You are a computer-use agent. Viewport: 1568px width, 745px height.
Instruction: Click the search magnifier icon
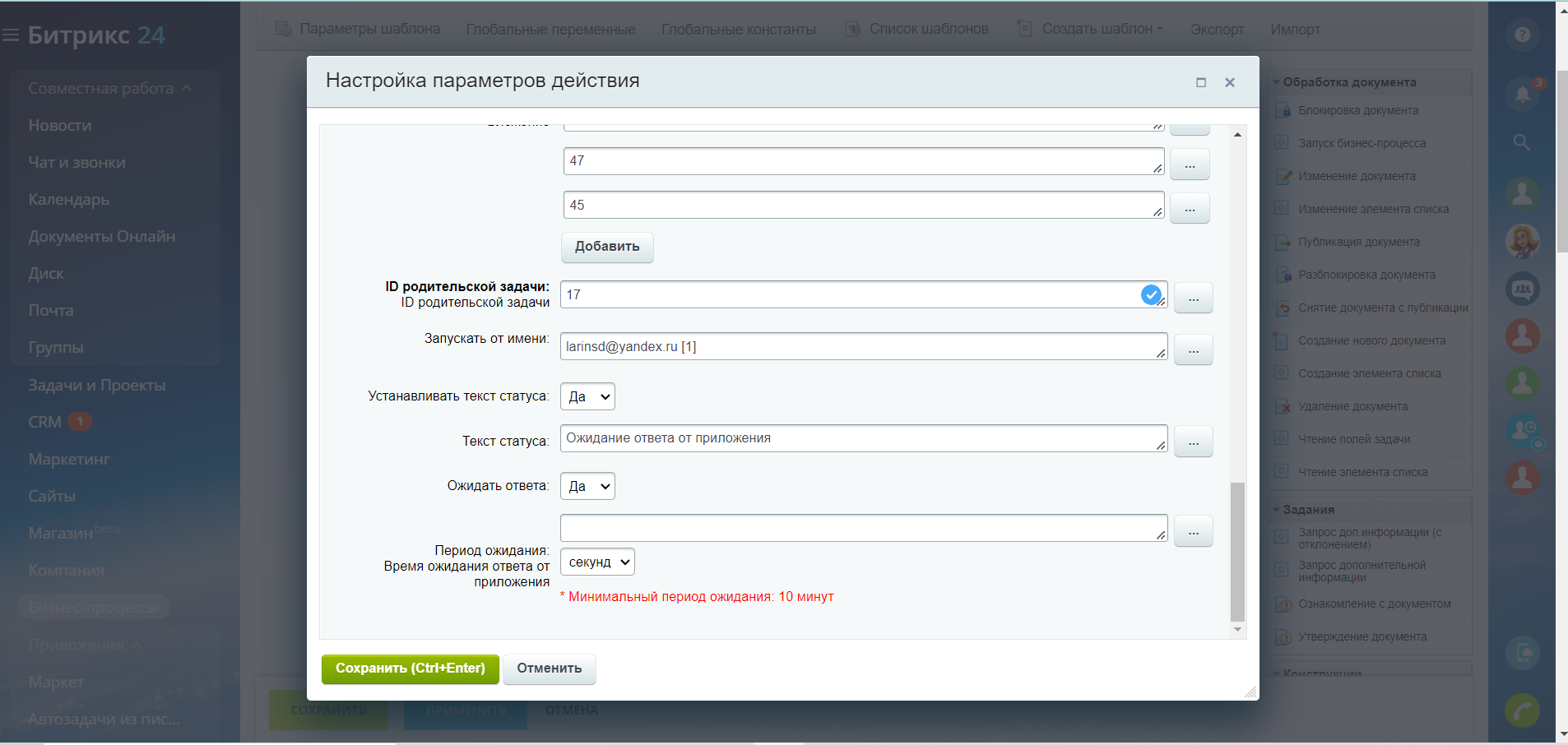[x=1522, y=142]
